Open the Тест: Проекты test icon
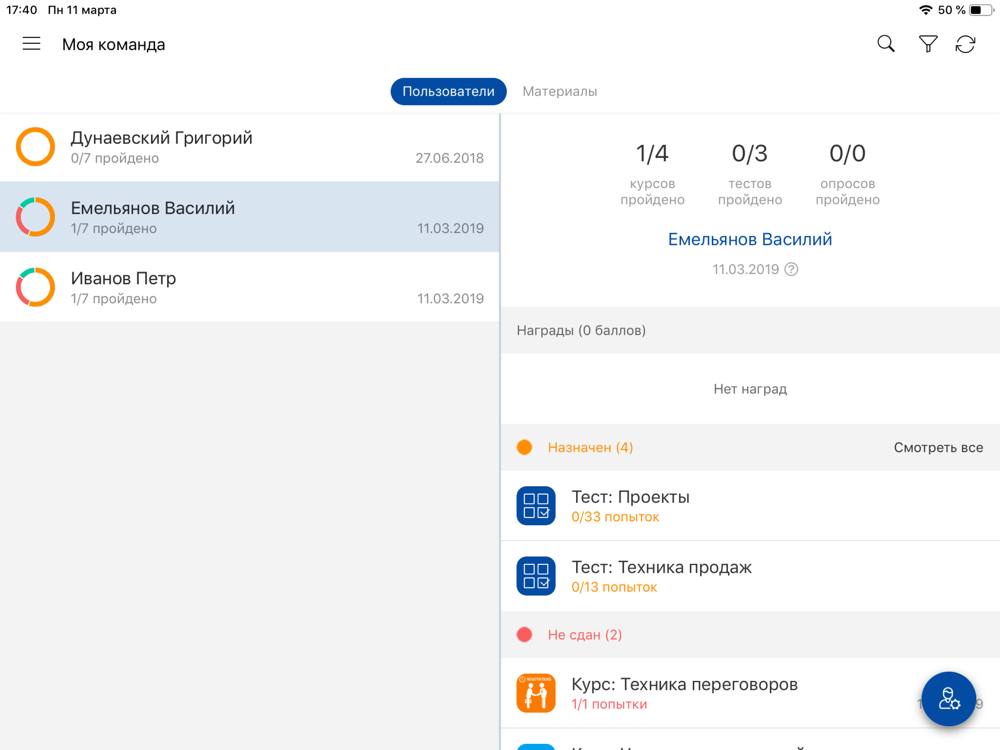1000x750 pixels. [x=536, y=506]
